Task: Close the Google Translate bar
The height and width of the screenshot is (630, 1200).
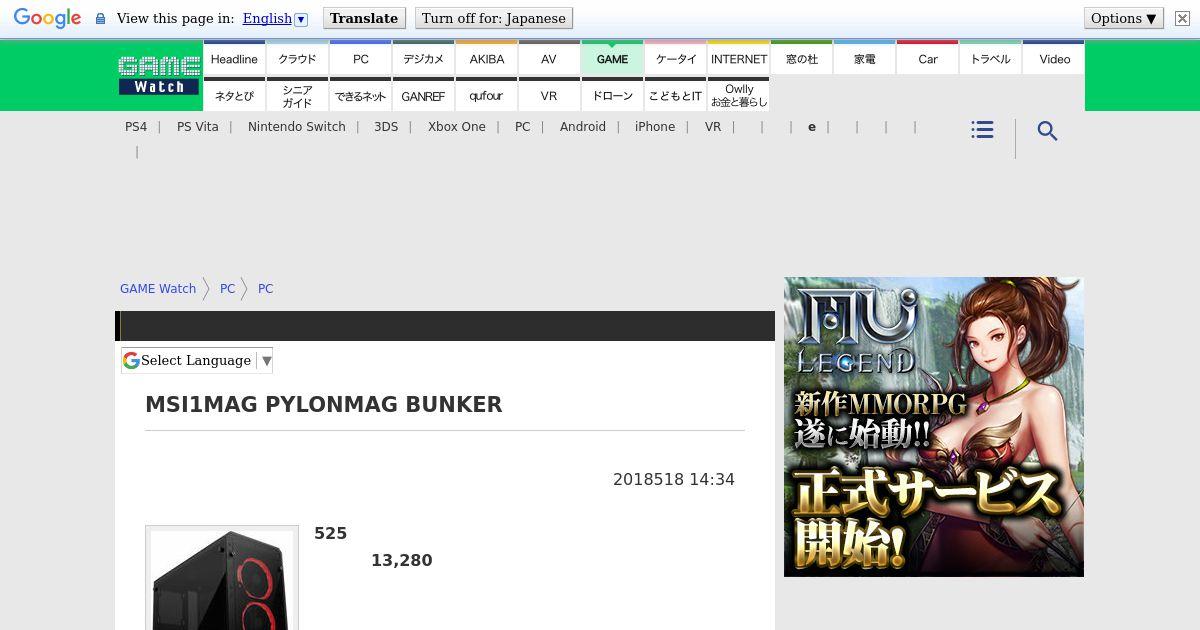Action: point(1182,18)
